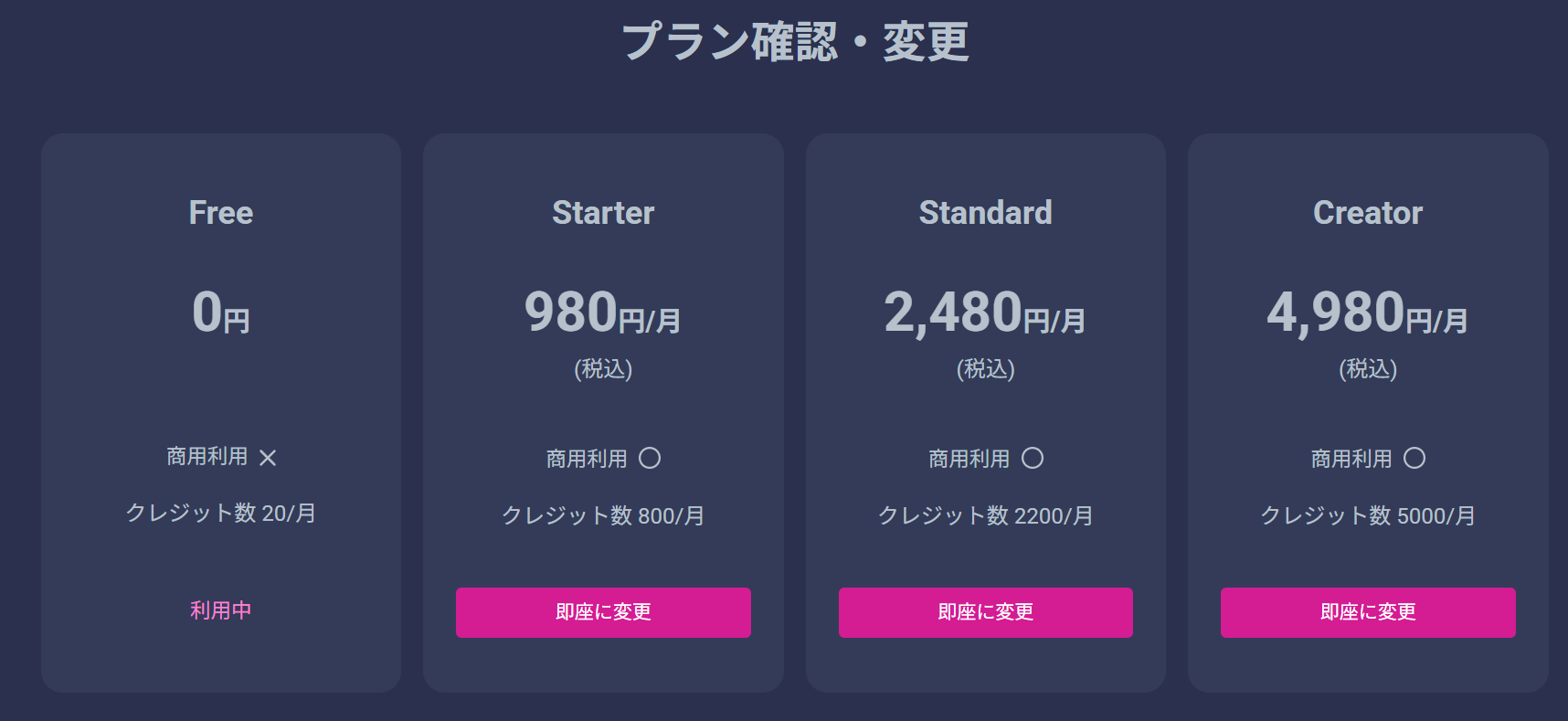Viewport: 1568px width, 721px height.
Task: Click the クレジット数 800/月 text
Action: click(603, 516)
